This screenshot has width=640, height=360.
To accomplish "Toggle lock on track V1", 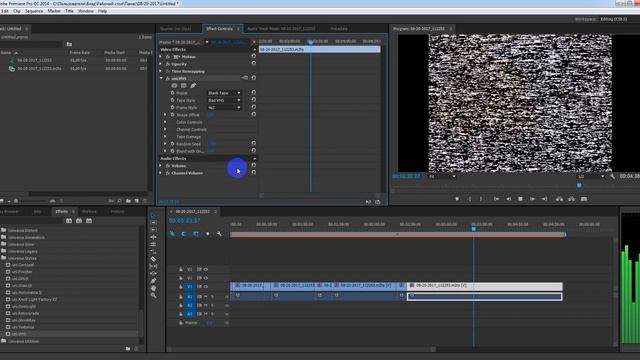I will [181, 287].
